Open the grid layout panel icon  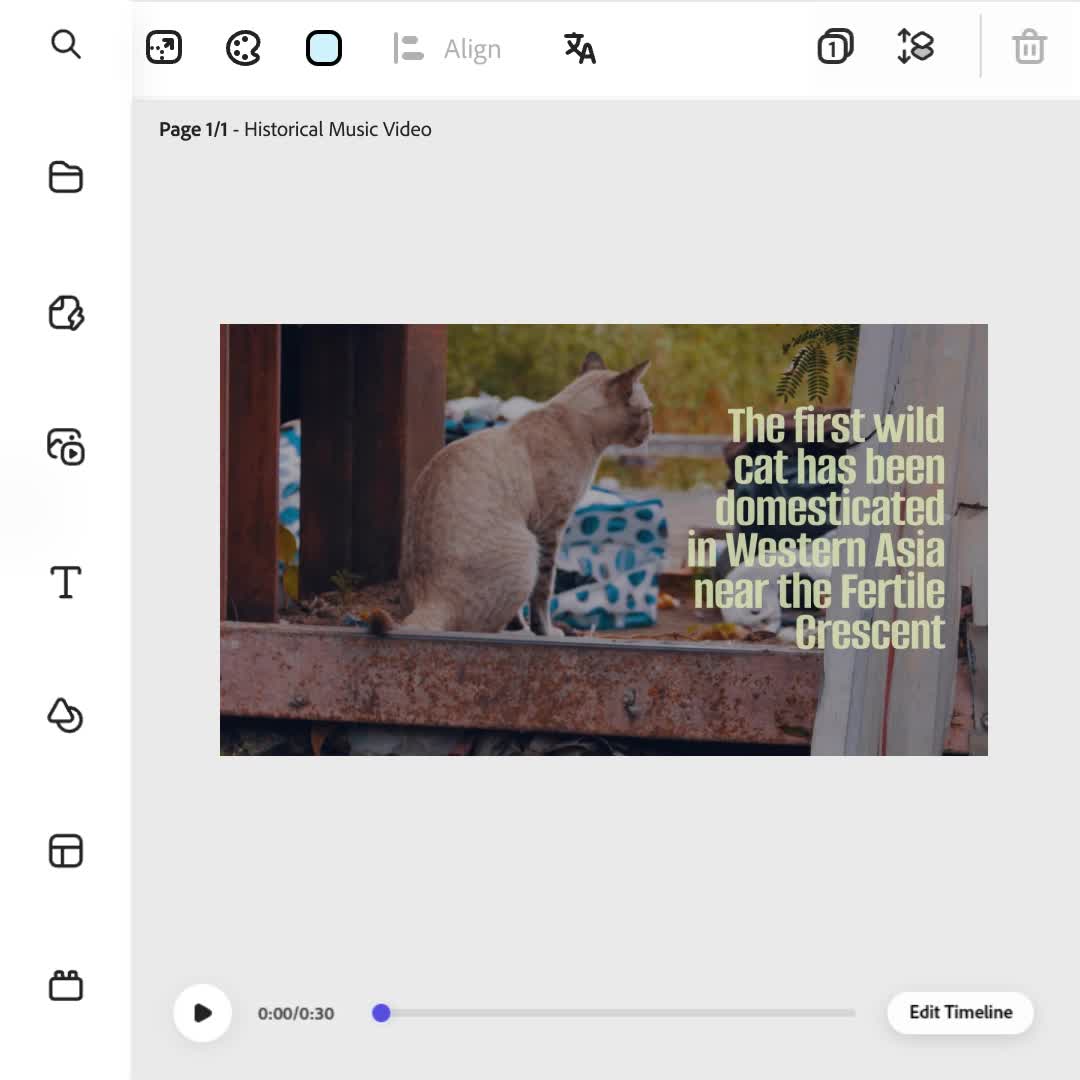66,851
